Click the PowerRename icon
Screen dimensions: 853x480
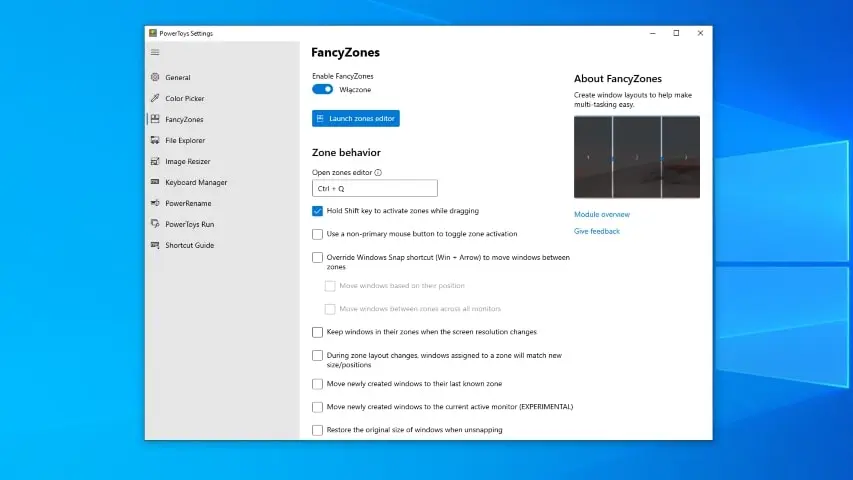pos(155,203)
